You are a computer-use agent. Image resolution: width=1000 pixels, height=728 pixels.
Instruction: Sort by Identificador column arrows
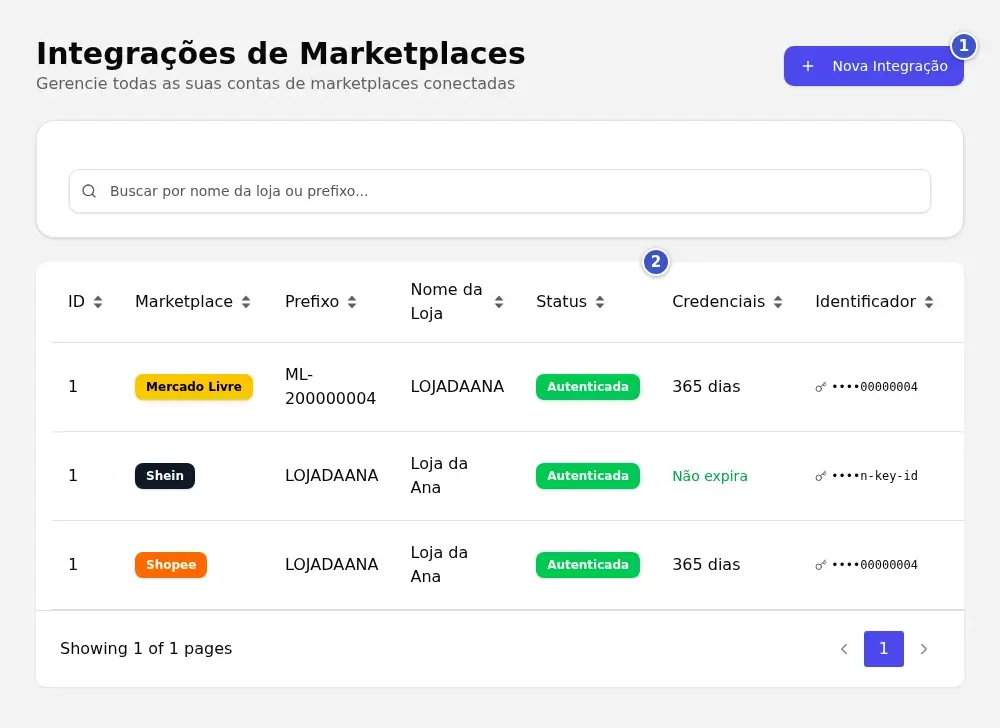929,302
